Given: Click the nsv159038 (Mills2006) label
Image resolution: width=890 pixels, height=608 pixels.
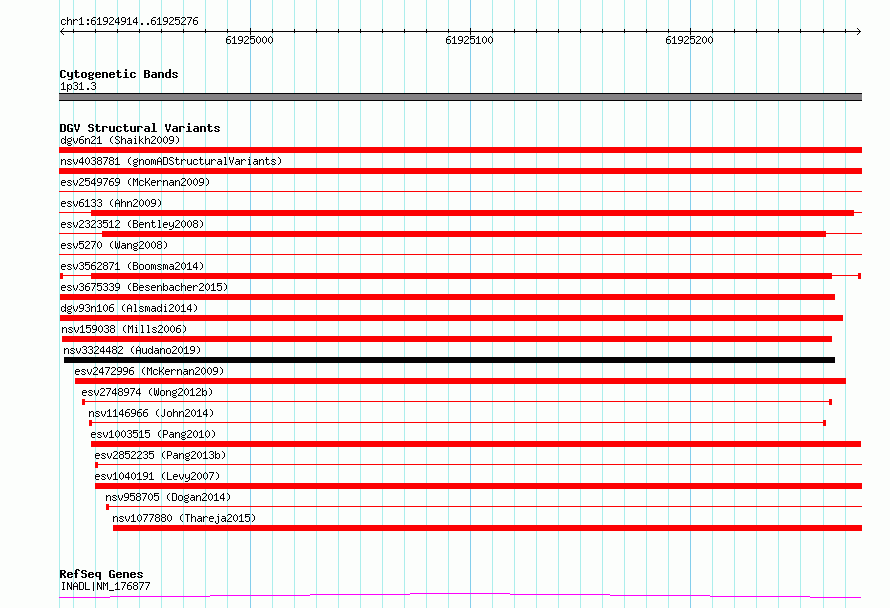Looking at the screenshot, I should 124,329.
